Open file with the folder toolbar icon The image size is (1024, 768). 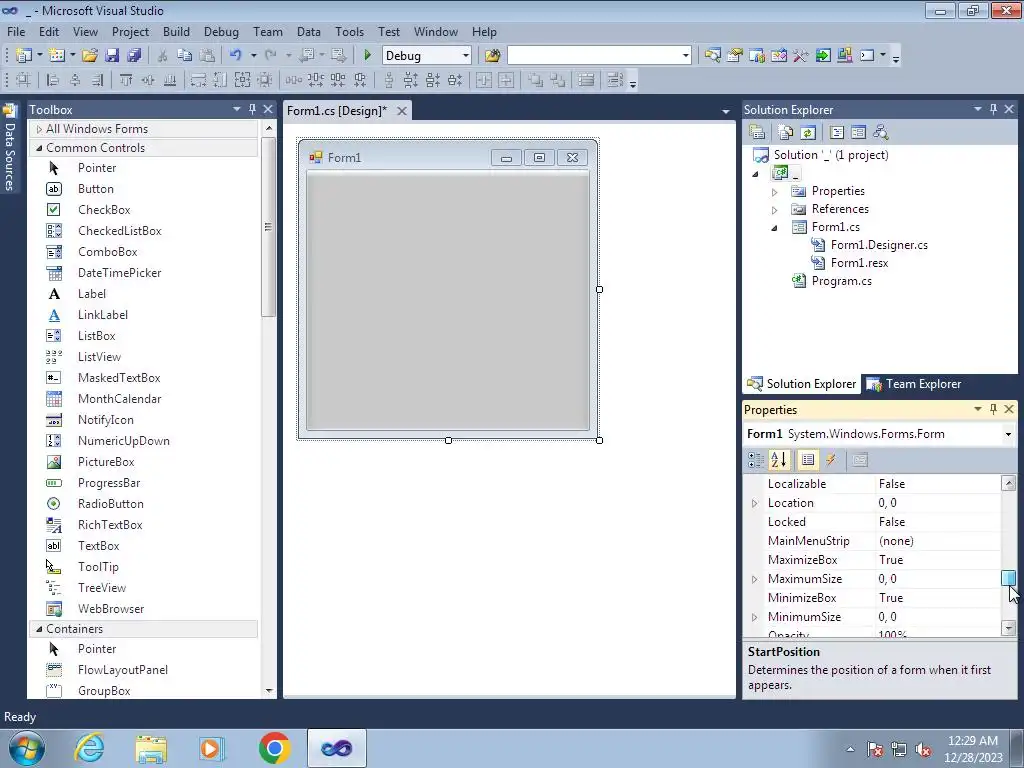coord(89,56)
